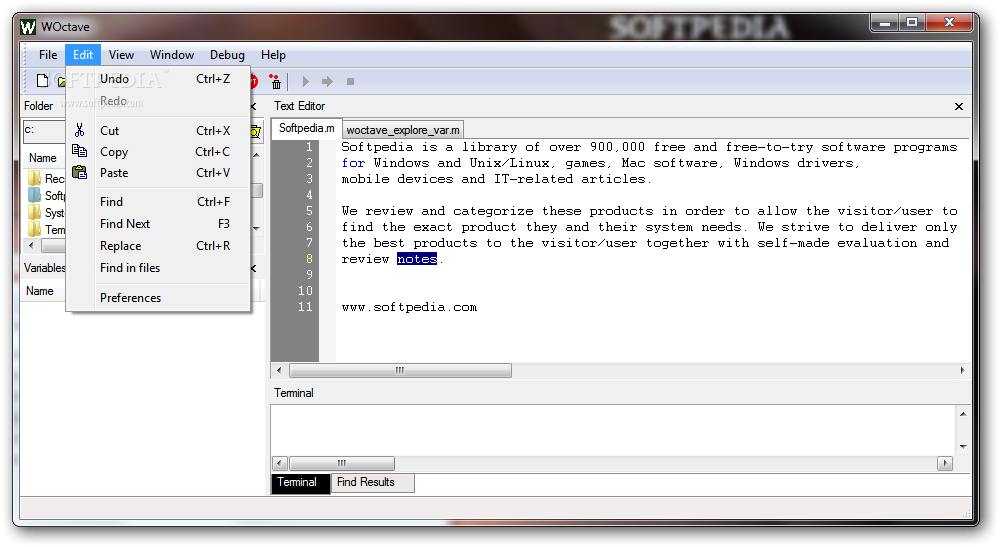Close the open Edit menu
The height and width of the screenshot is (547, 1000).
tap(83, 55)
